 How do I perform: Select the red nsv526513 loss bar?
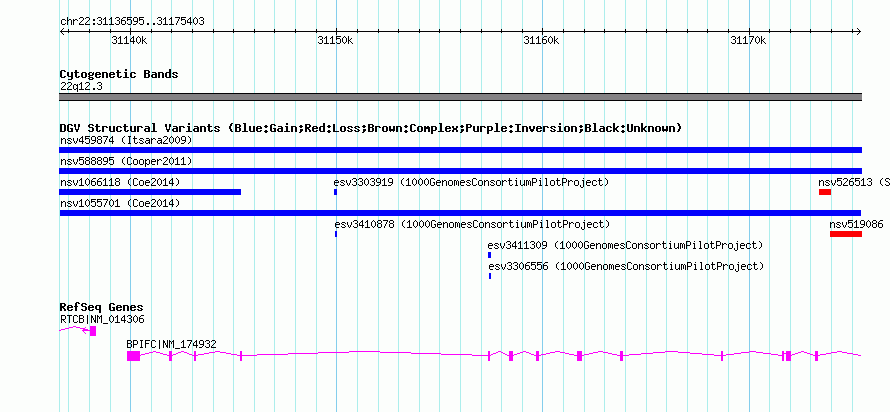825,192
